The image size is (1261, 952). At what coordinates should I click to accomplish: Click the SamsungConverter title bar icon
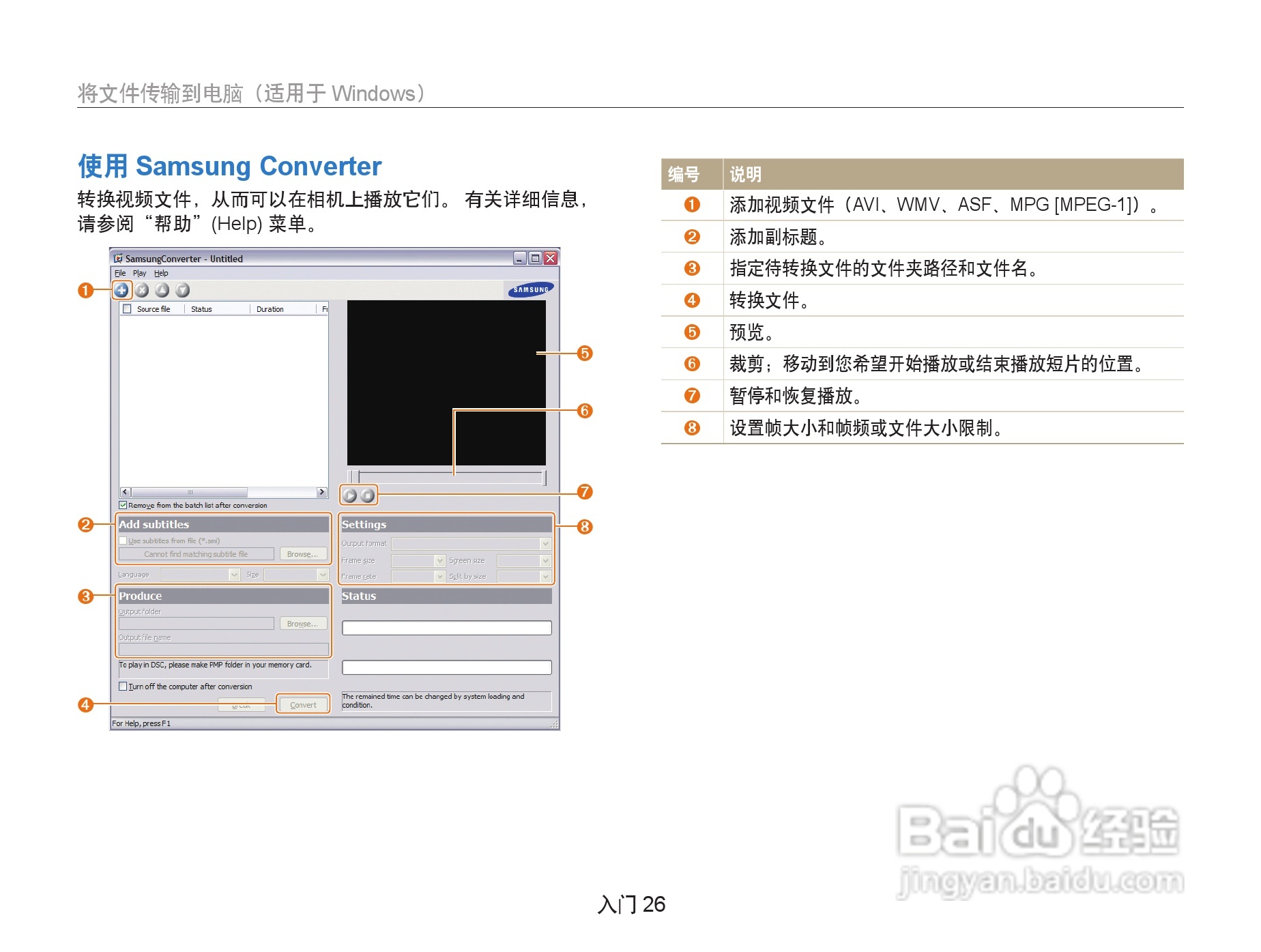pyautogui.click(x=118, y=259)
